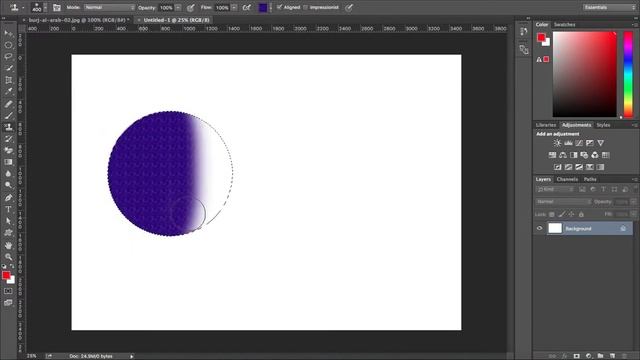Select the Gradient tool
This screenshot has width=640, height=360.
[8, 162]
